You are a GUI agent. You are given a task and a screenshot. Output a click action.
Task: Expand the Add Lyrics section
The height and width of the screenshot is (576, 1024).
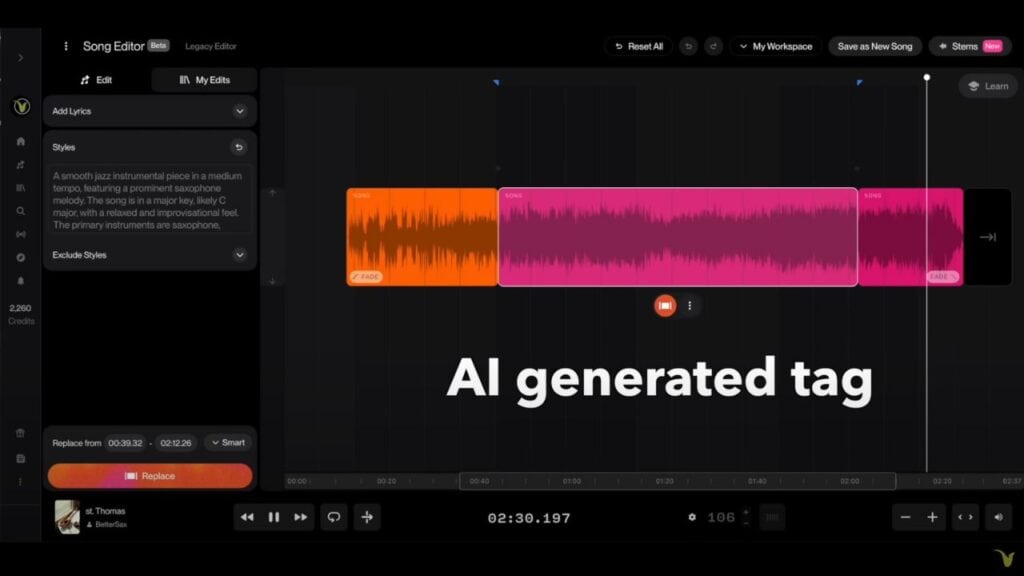pyautogui.click(x=239, y=111)
